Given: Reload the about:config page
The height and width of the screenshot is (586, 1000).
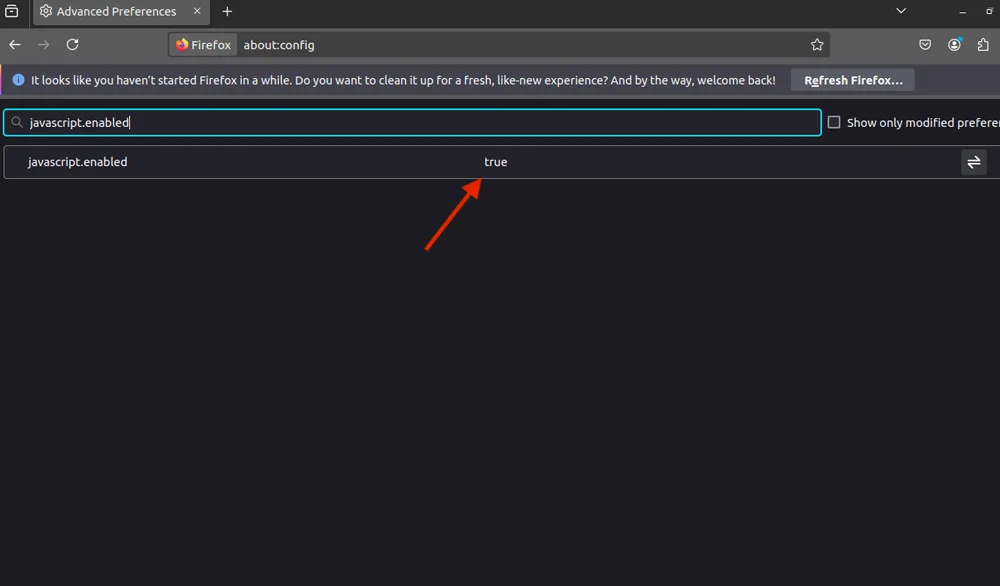Looking at the screenshot, I should click(x=72, y=44).
